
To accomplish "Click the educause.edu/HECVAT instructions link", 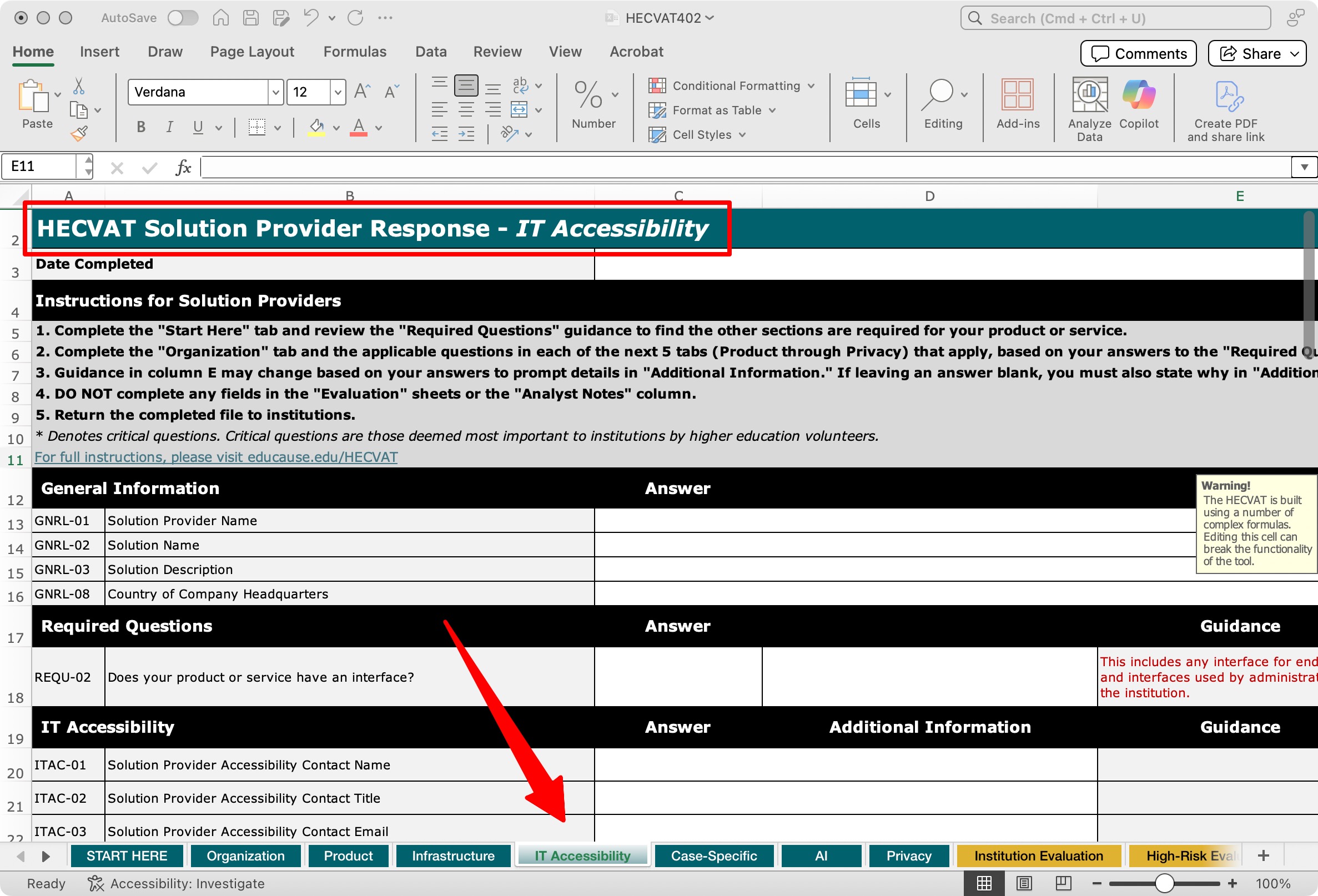I will pyautogui.click(x=214, y=456).
